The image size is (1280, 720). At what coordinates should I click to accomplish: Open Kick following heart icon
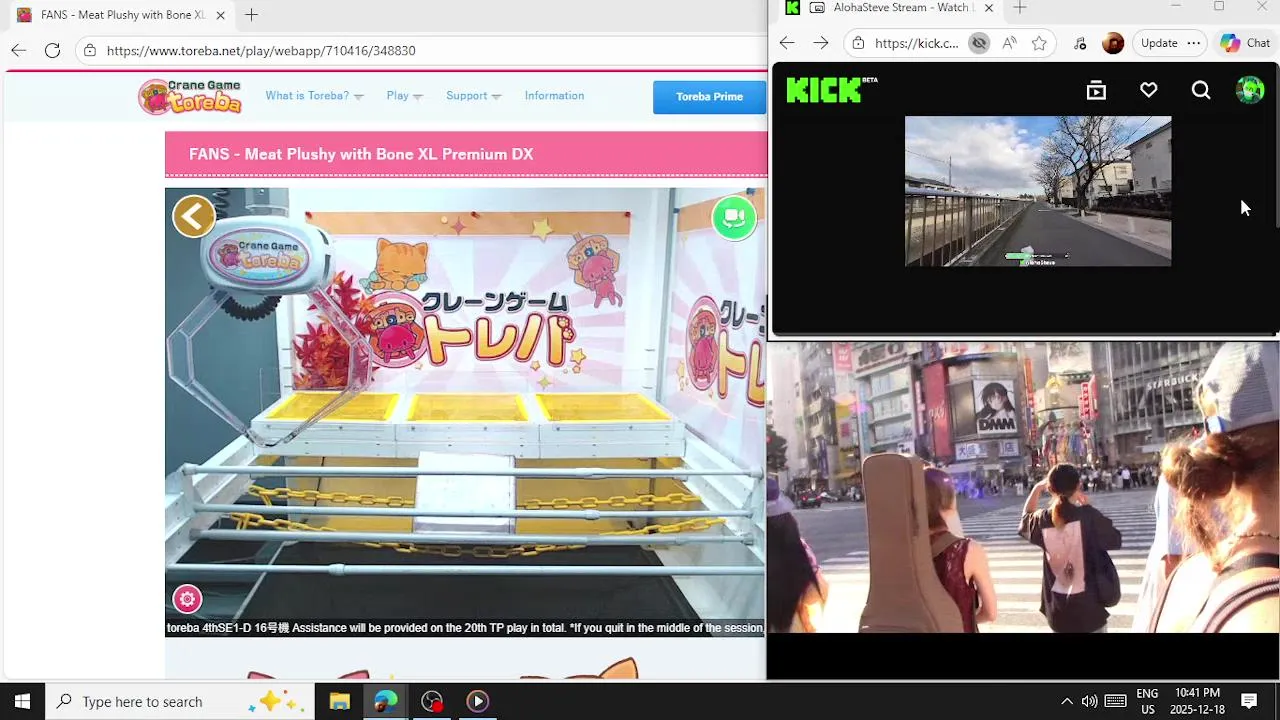[x=1148, y=90]
